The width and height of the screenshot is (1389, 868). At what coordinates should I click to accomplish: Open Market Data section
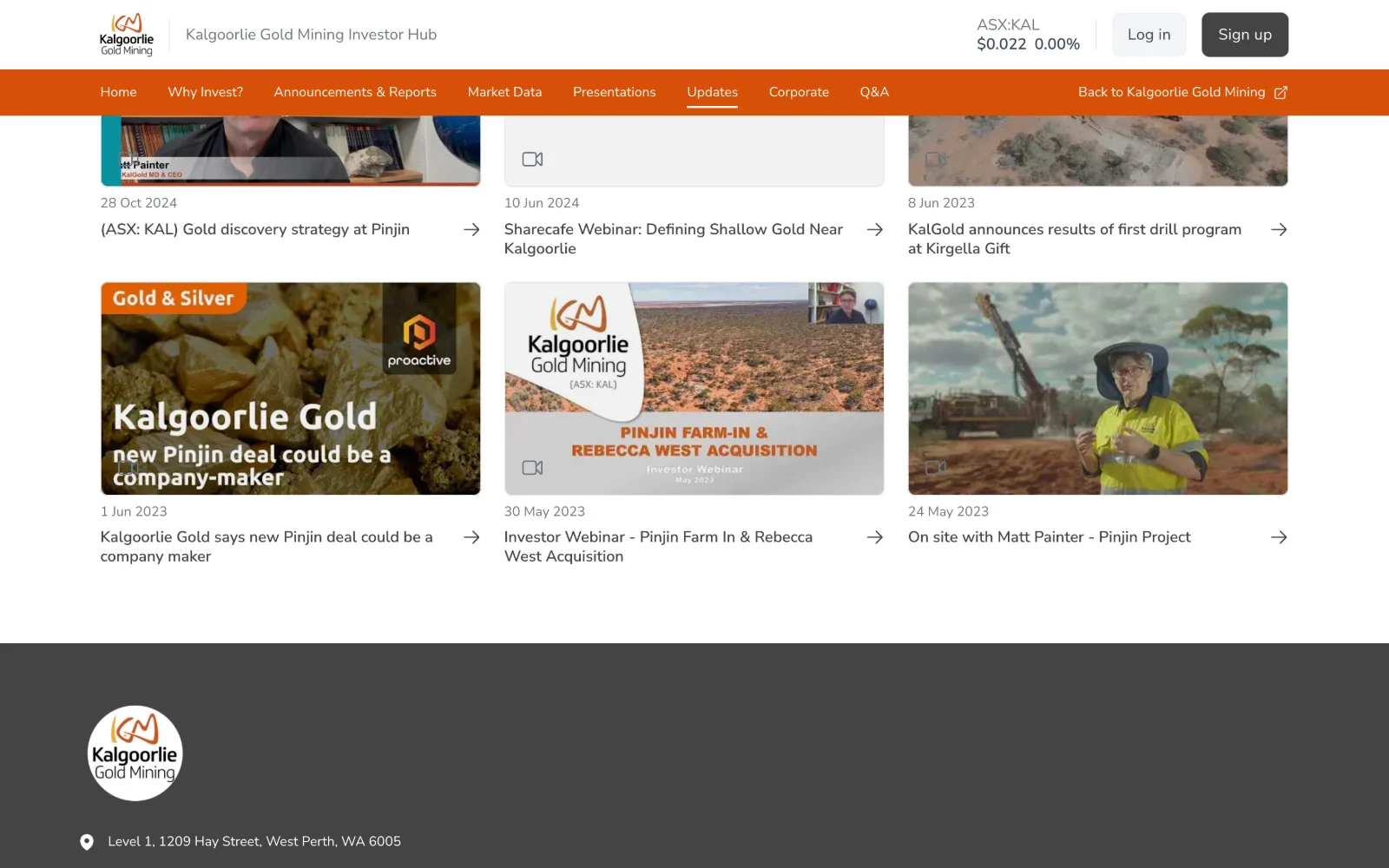point(504,92)
